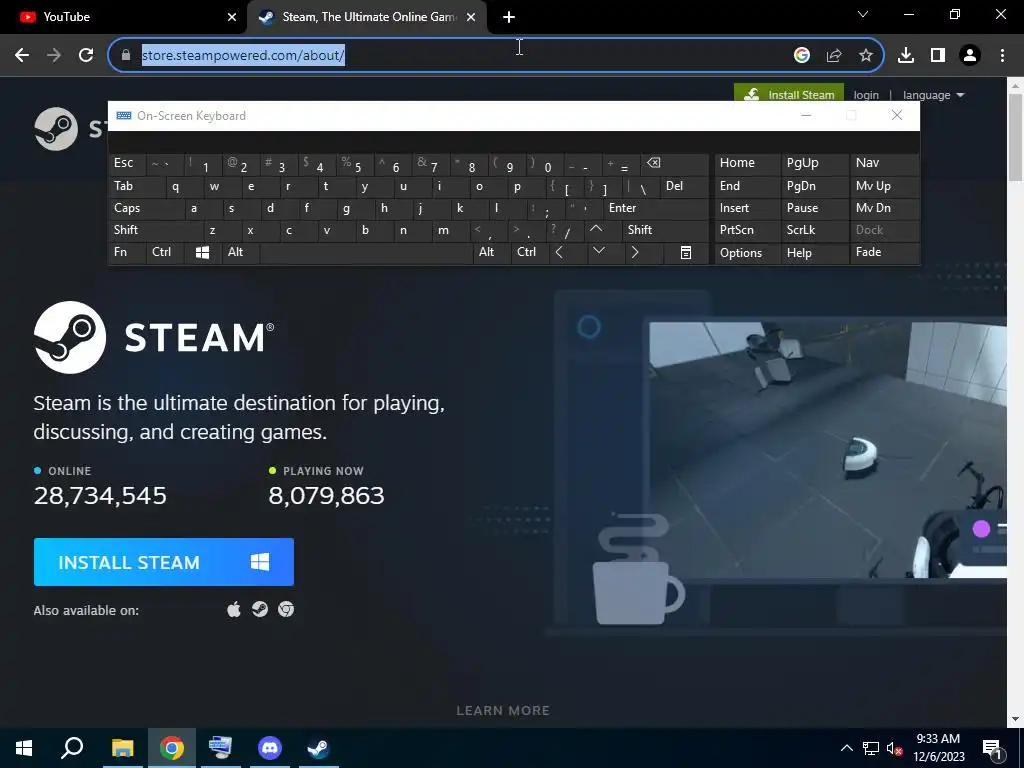Toggle the left Alt key
The height and width of the screenshot is (768, 1024).
coord(240,253)
